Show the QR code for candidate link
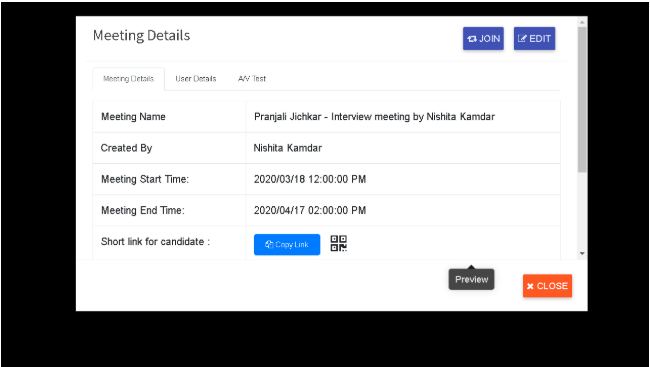The image size is (650, 367). point(339,243)
